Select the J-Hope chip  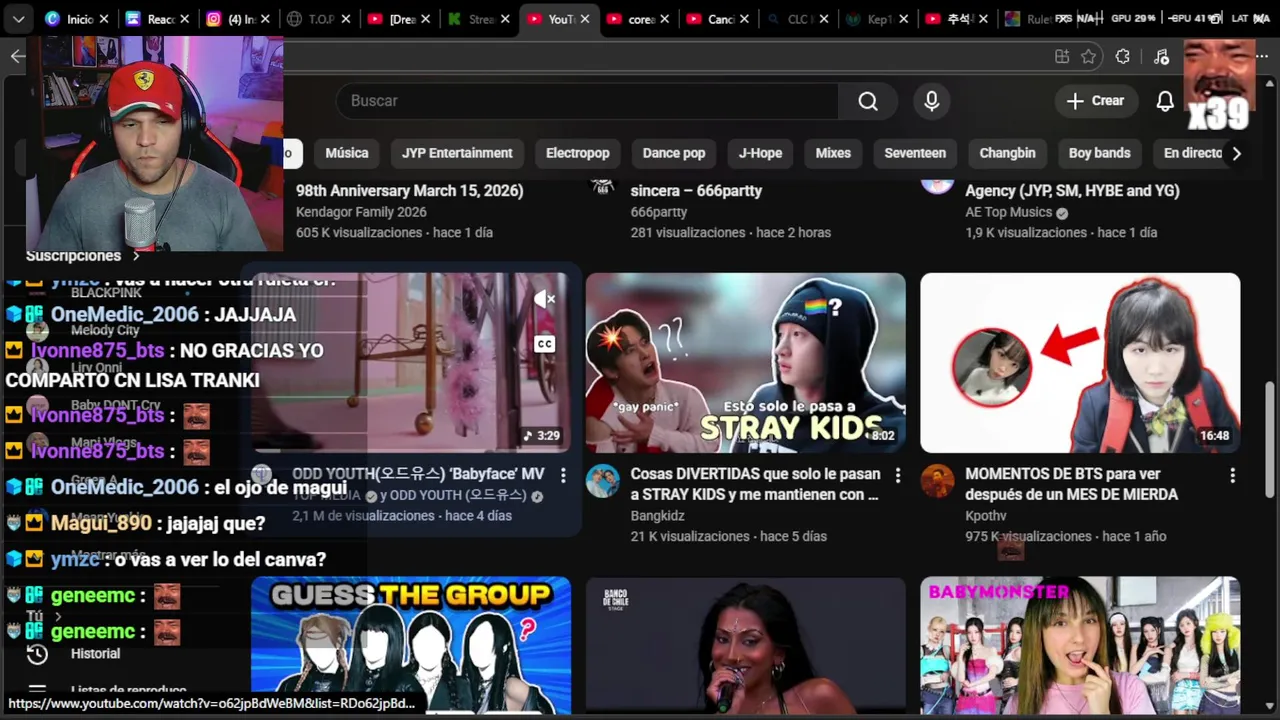[760, 153]
